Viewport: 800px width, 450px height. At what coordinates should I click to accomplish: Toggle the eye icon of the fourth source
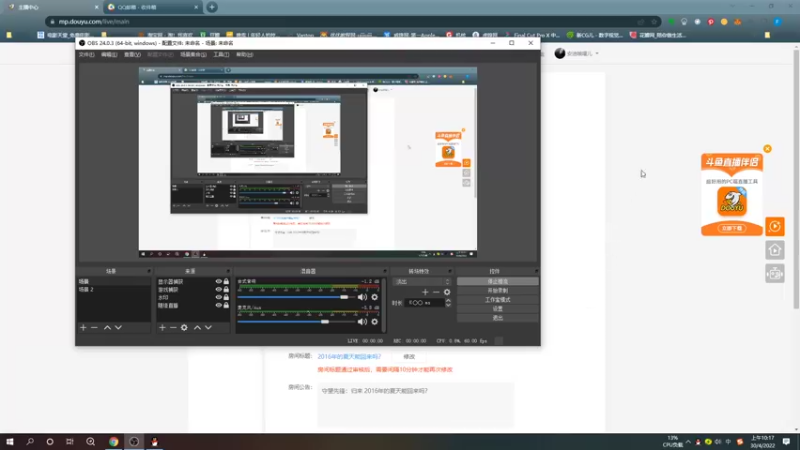[x=218, y=305]
